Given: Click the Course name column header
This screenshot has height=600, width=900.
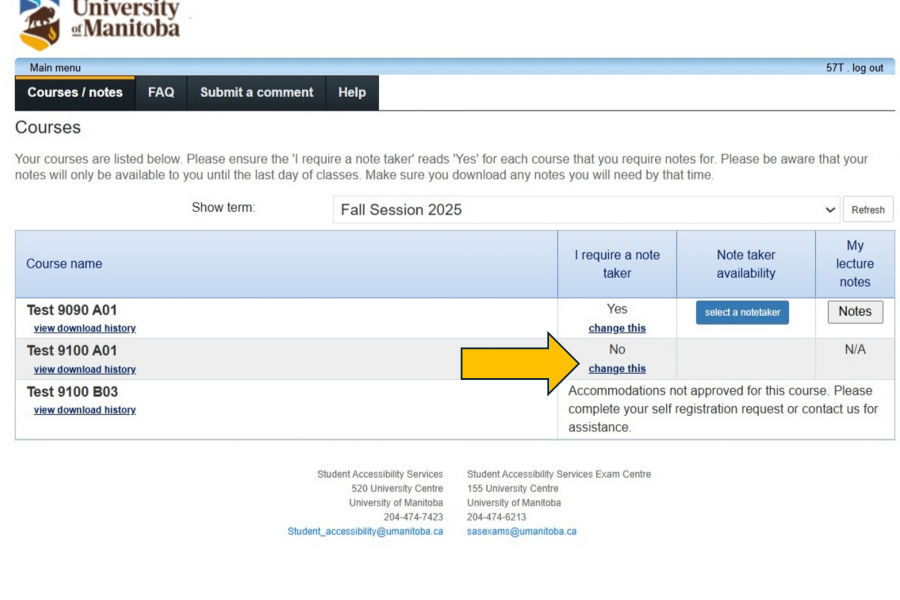Looking at the screenshot, I should tap(64, 264).
